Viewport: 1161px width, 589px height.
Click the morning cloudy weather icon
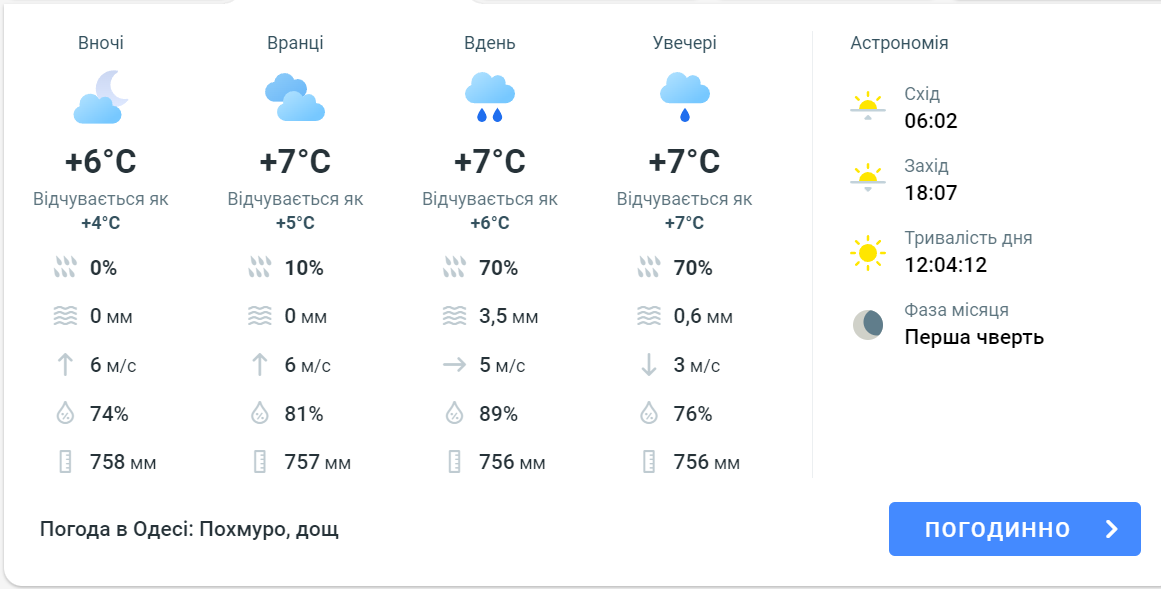[295, 97]
